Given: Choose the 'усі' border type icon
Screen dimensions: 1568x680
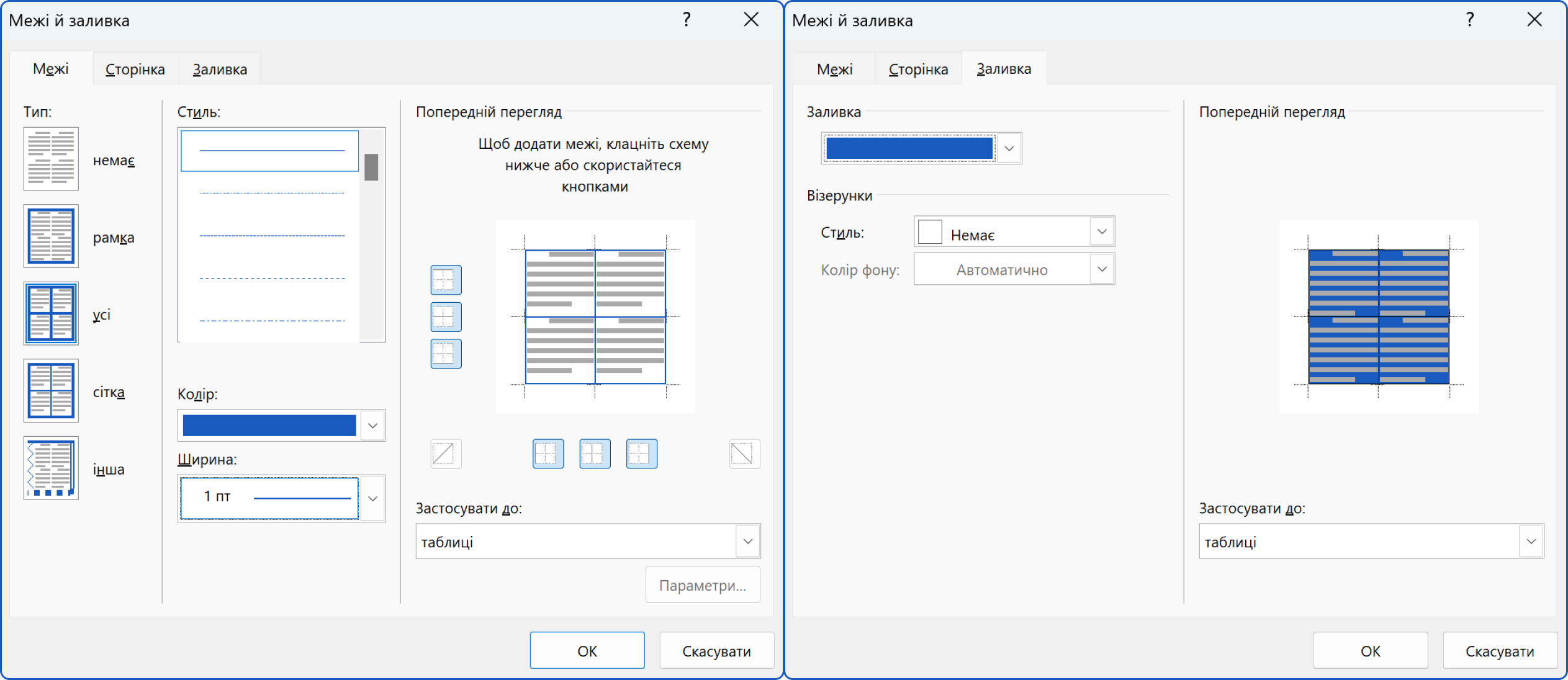Looking at the screenshot, I should 51,313.
